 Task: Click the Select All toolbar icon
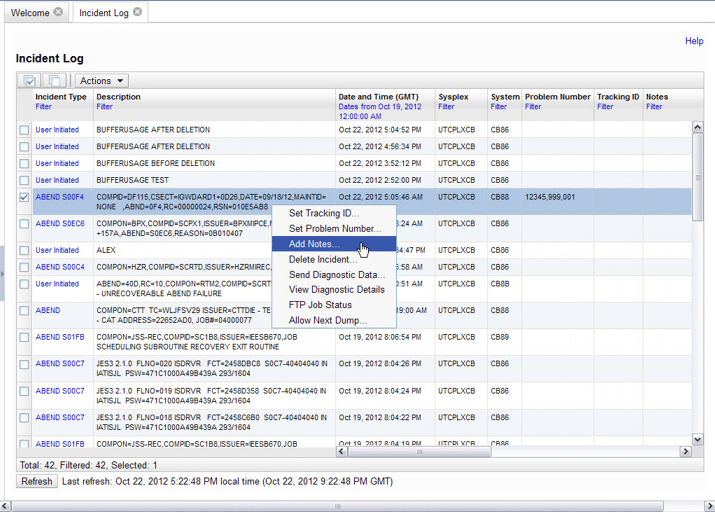point(29,81)
